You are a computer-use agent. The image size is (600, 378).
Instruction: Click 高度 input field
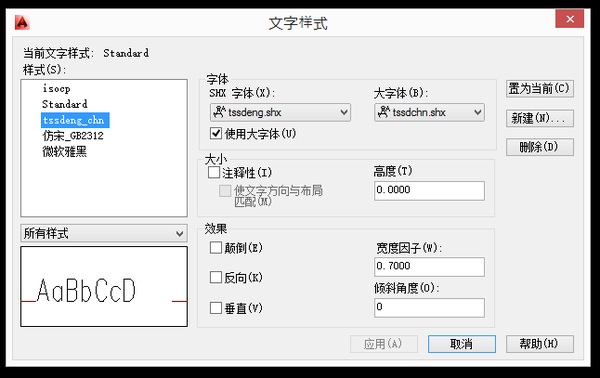(x=429, y=191)
